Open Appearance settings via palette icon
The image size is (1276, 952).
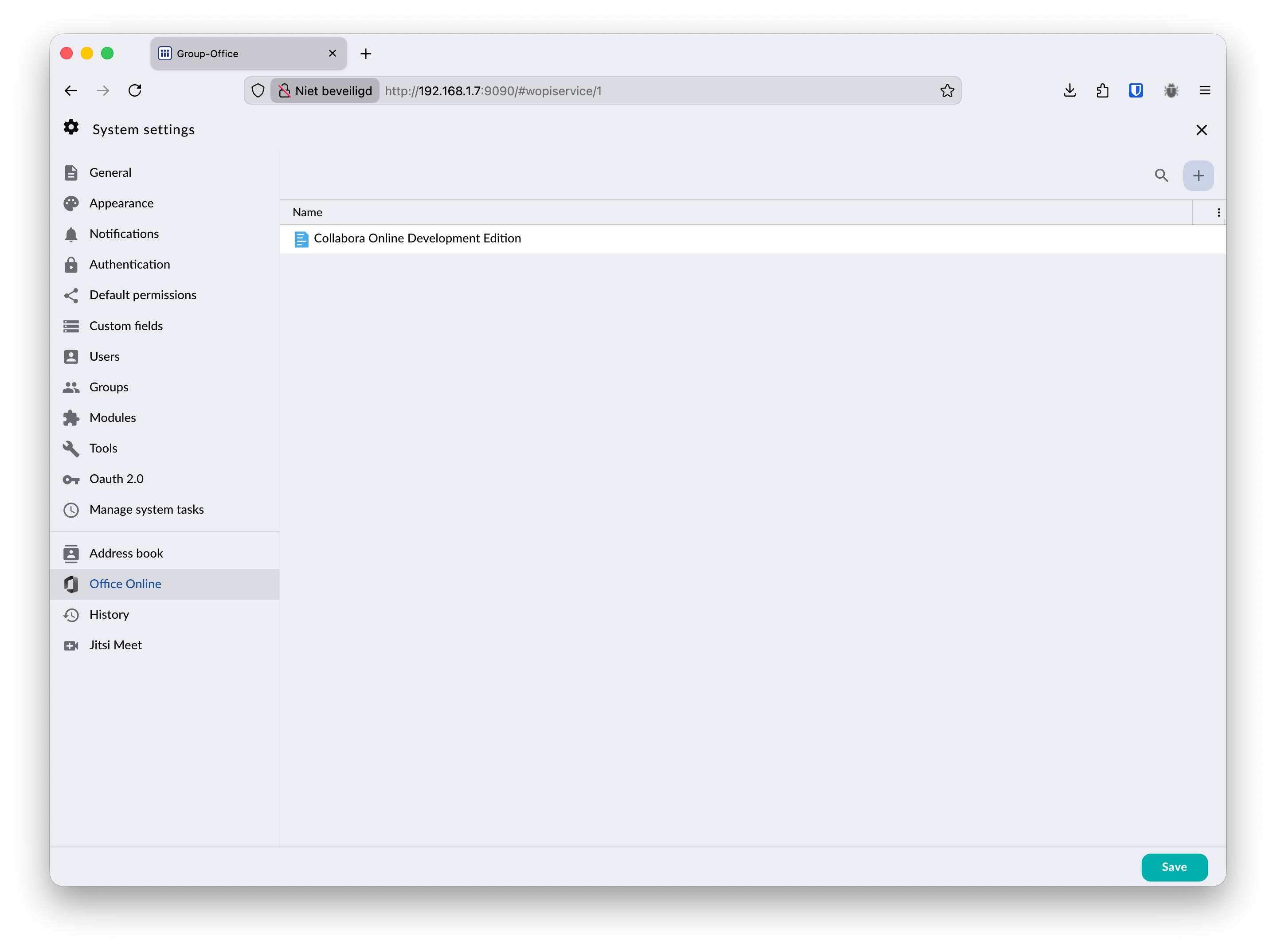(x=71, y=203)
